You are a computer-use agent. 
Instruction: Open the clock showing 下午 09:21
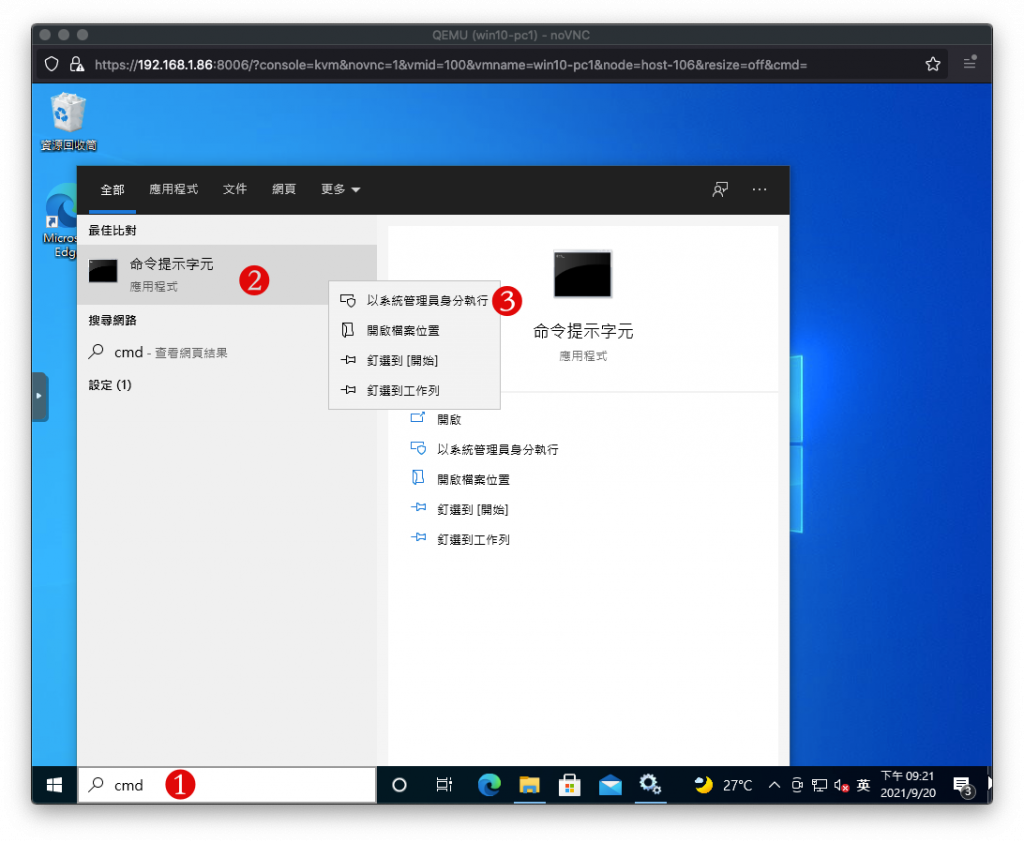click(908, 784)
